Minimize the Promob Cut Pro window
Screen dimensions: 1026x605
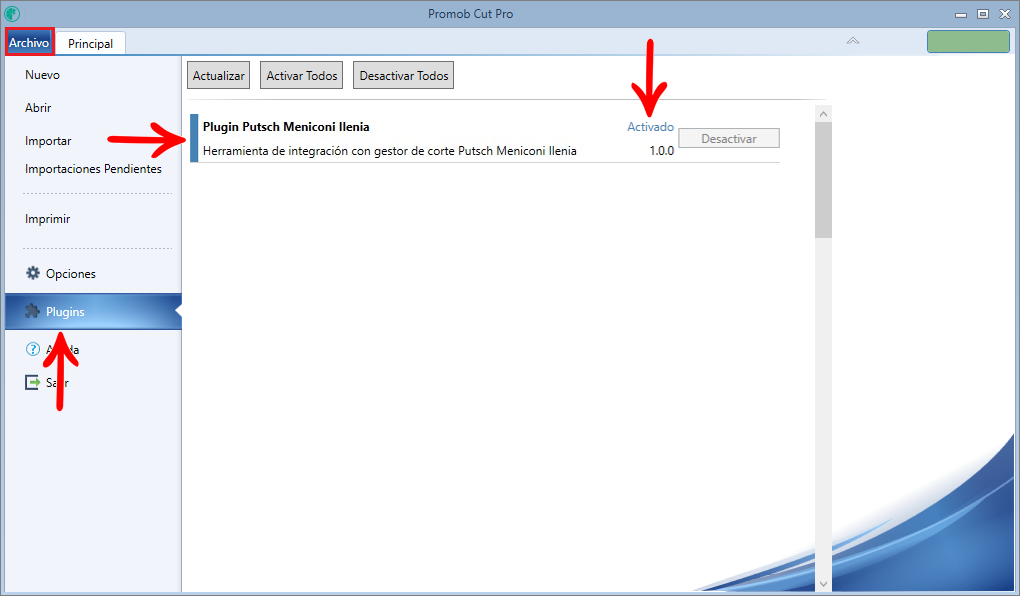click(961, 14)
